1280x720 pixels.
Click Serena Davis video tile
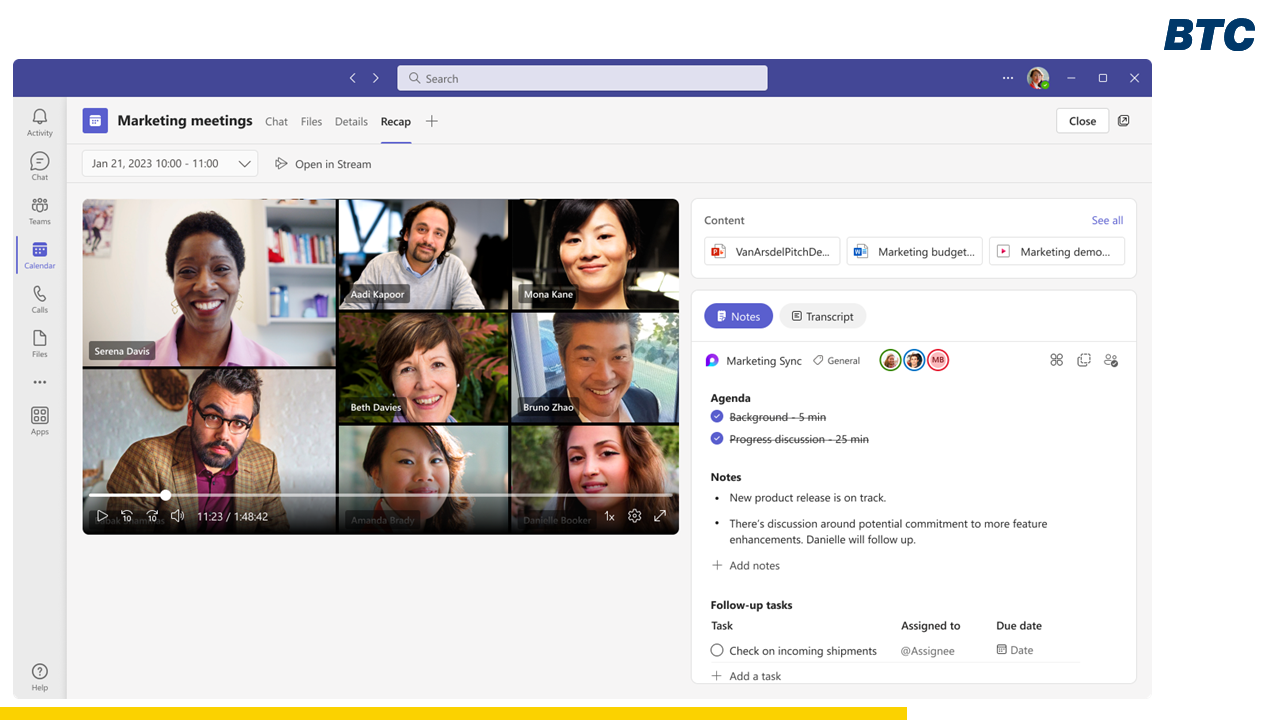[x=209, y=283]
